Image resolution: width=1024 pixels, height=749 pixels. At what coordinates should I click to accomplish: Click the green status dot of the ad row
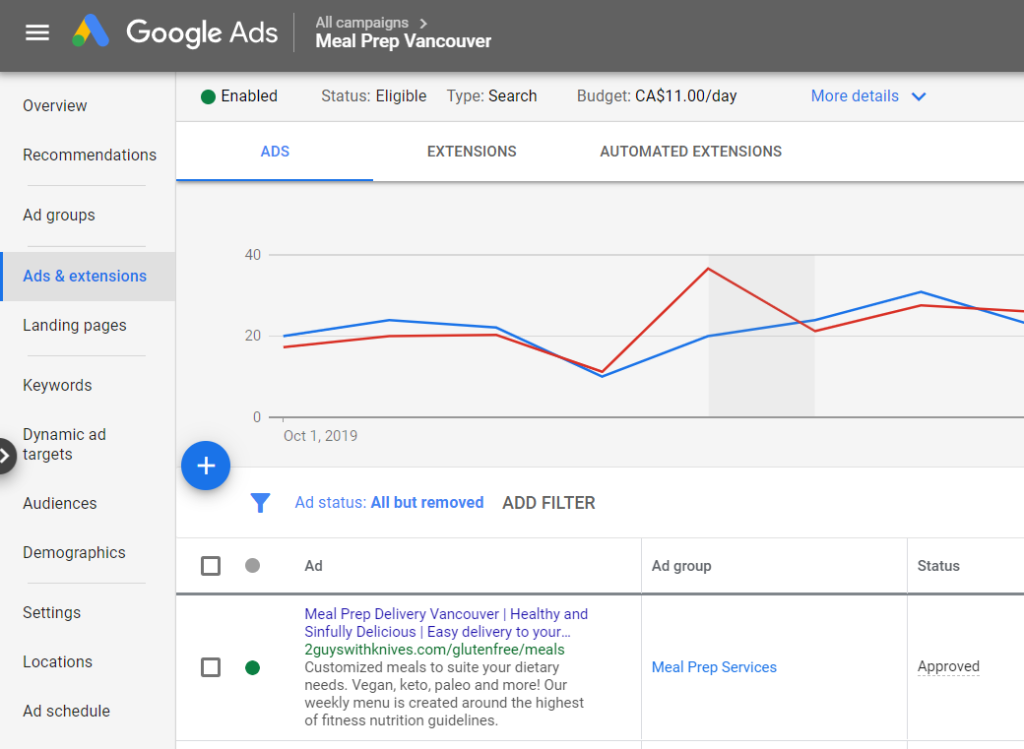252,667
